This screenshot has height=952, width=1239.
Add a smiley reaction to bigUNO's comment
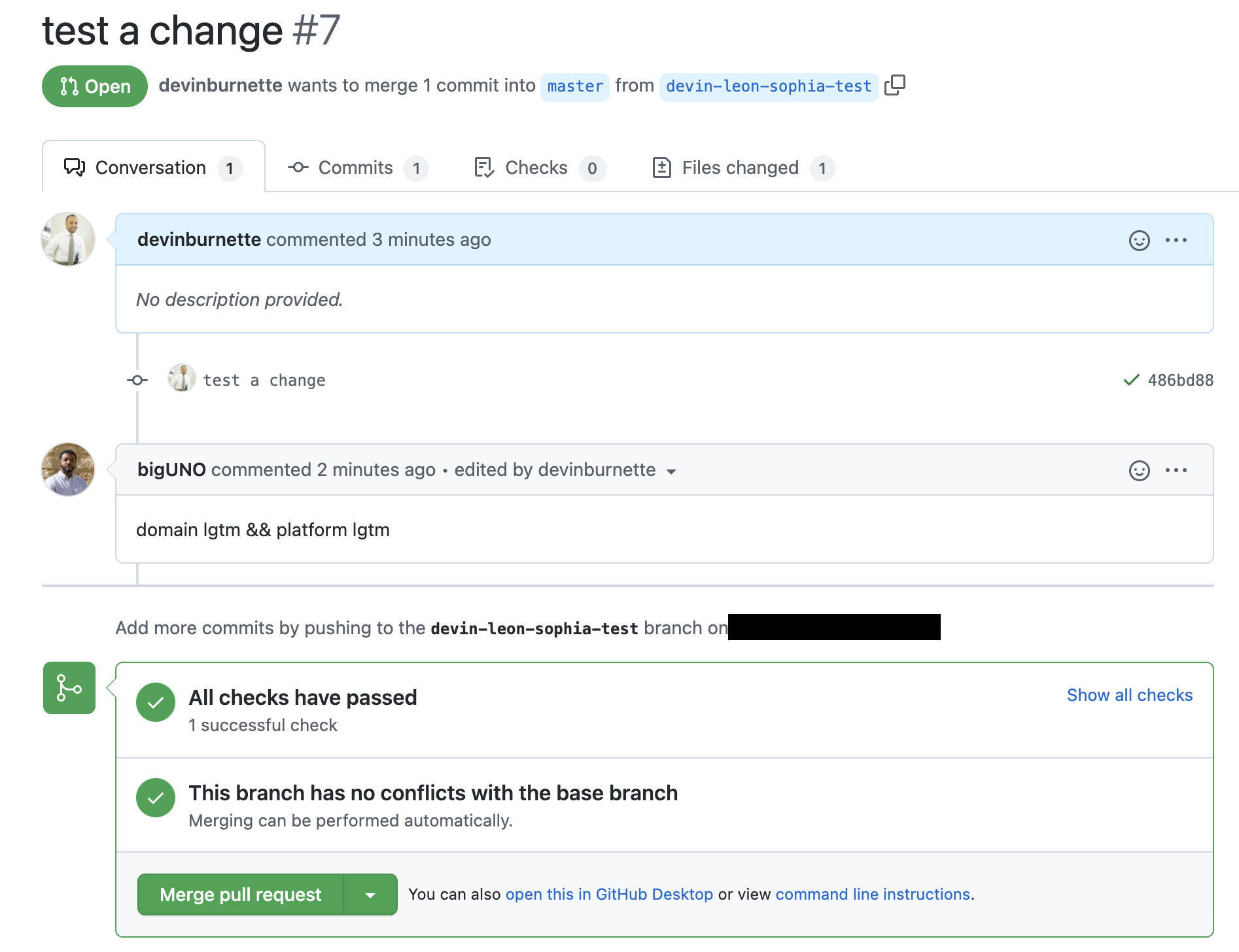tap(1140, 469)
